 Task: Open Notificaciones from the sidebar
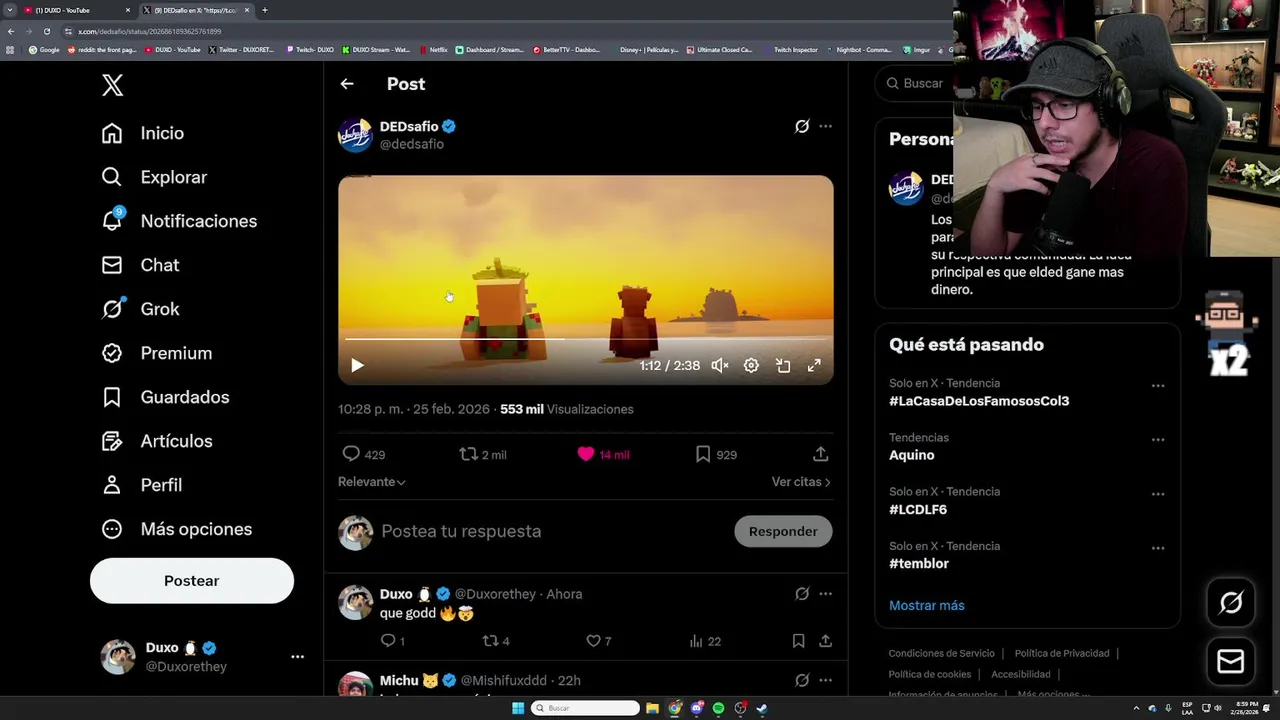pos(179,221)
